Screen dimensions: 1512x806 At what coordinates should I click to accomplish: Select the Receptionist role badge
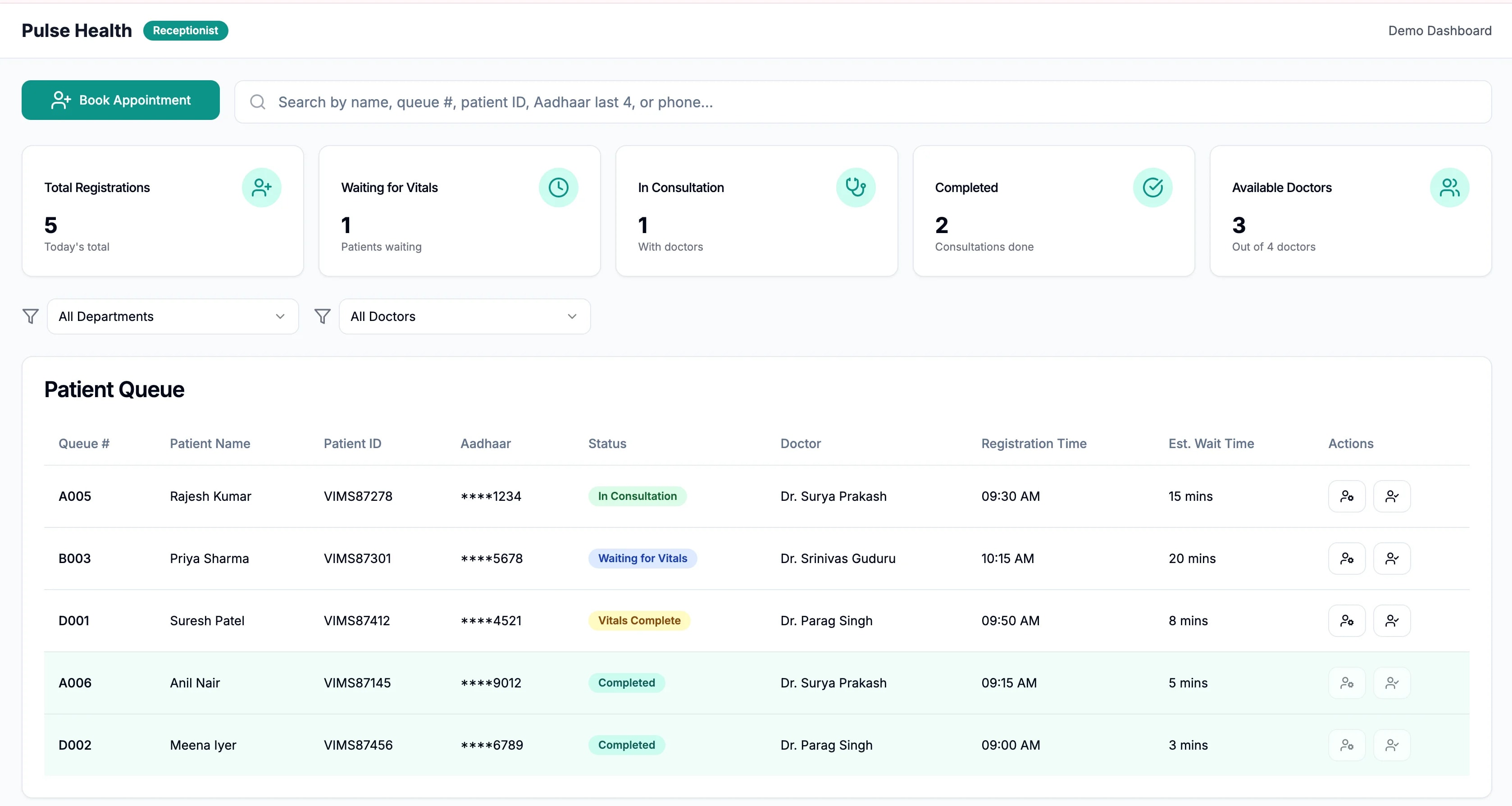tap(186, 30)
